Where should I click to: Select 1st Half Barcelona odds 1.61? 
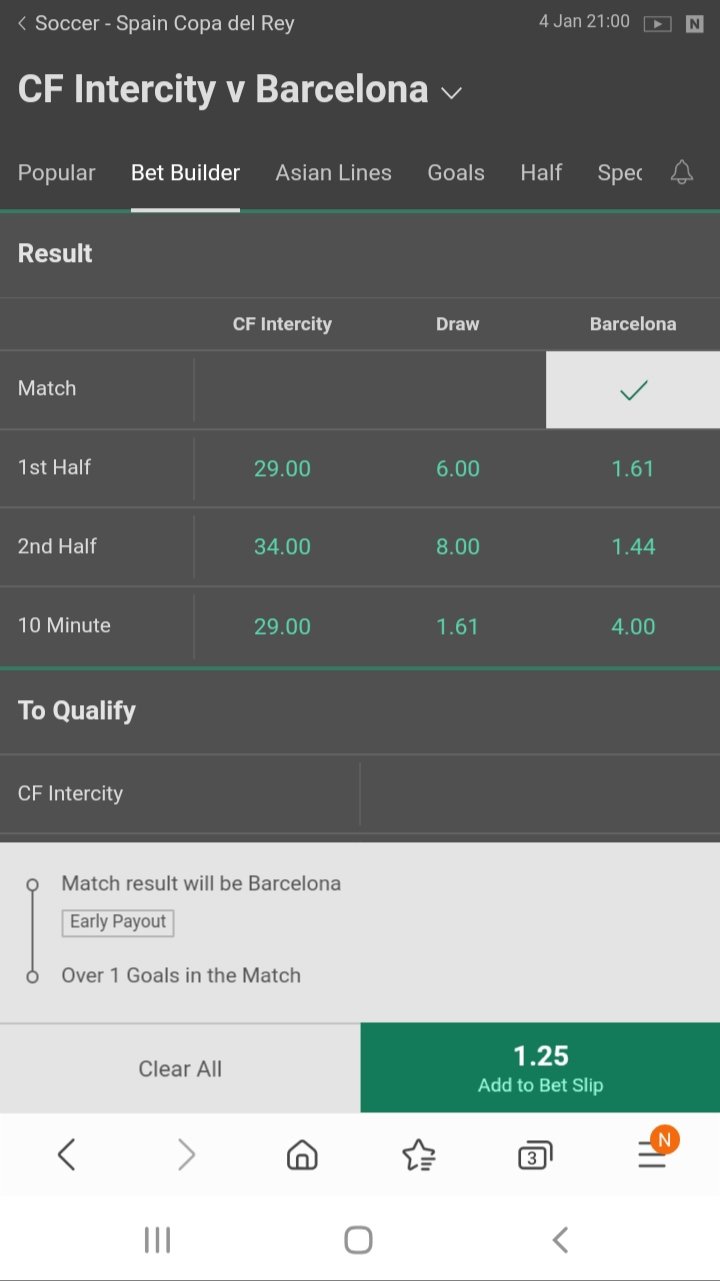(633, 468)
